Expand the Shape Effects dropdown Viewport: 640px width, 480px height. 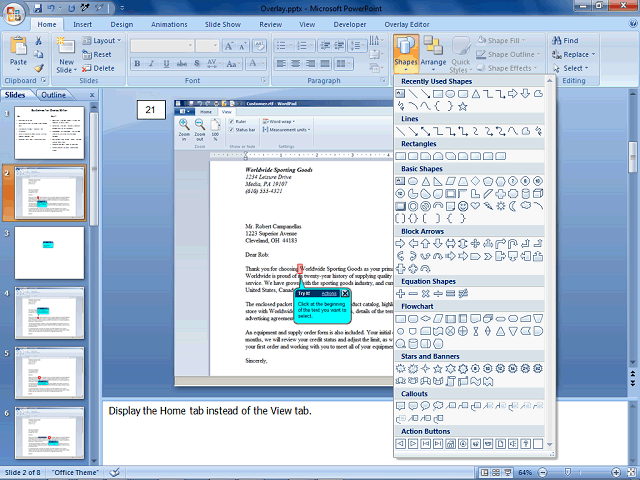507,68
